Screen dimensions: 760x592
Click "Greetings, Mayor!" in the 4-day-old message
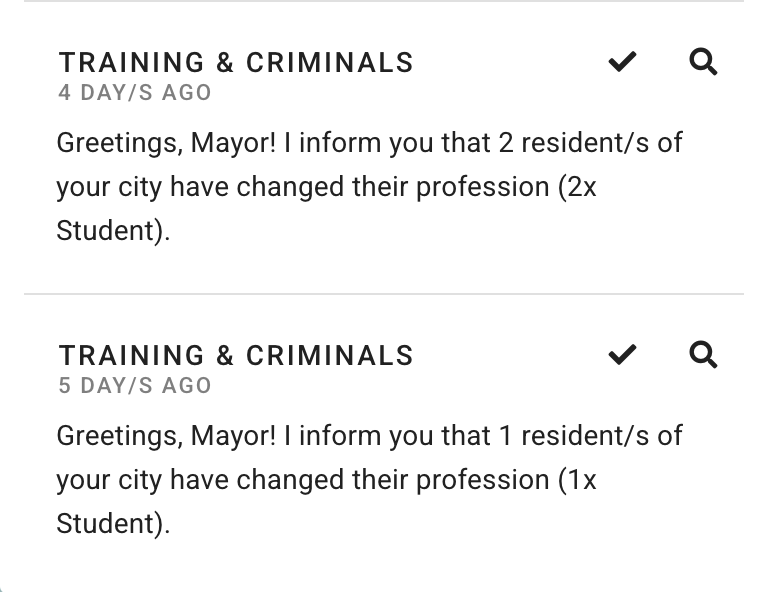tap(166, 144)
